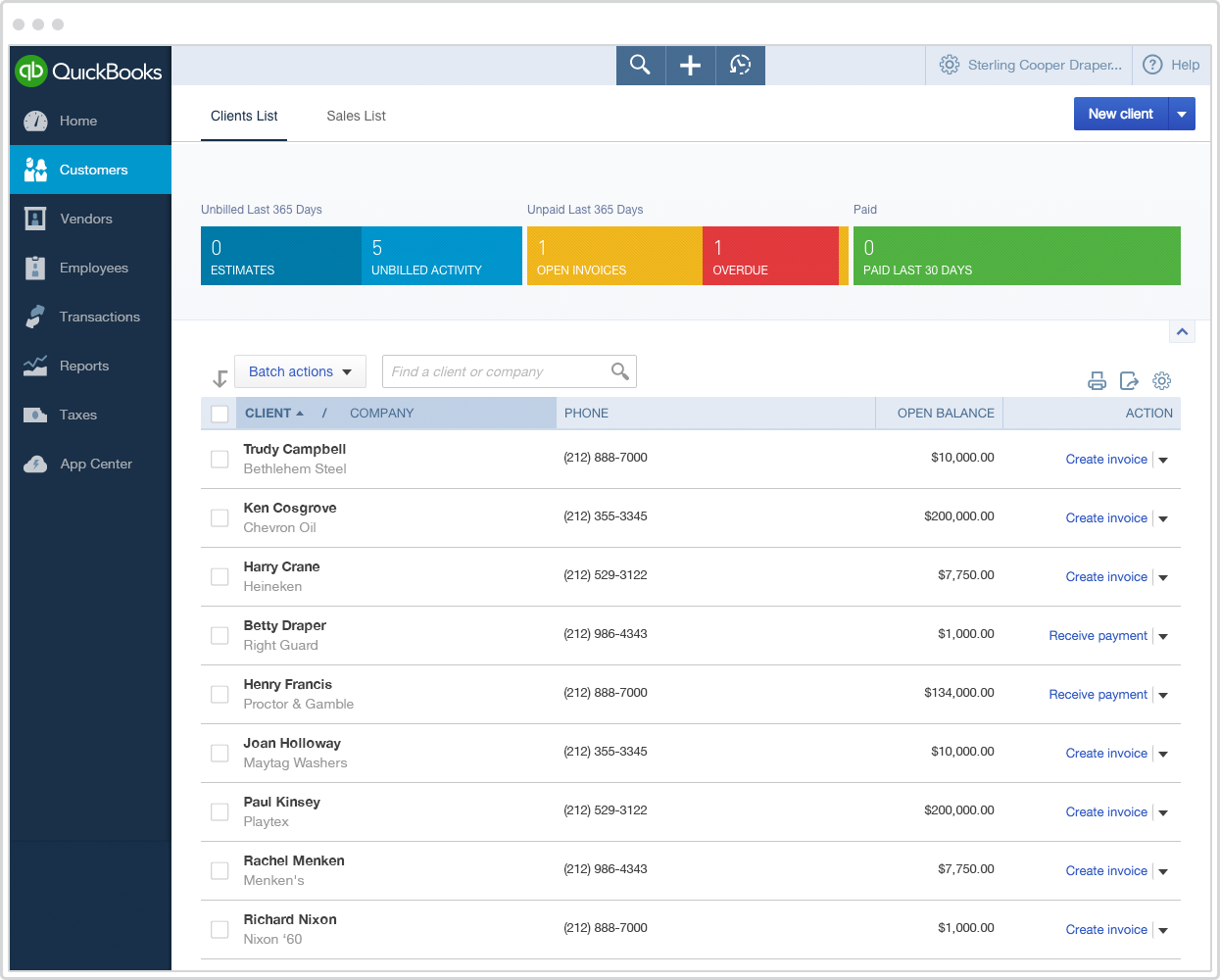Click the Help question mark icon
The image size is (1220, 980).
coord(1153,65)
